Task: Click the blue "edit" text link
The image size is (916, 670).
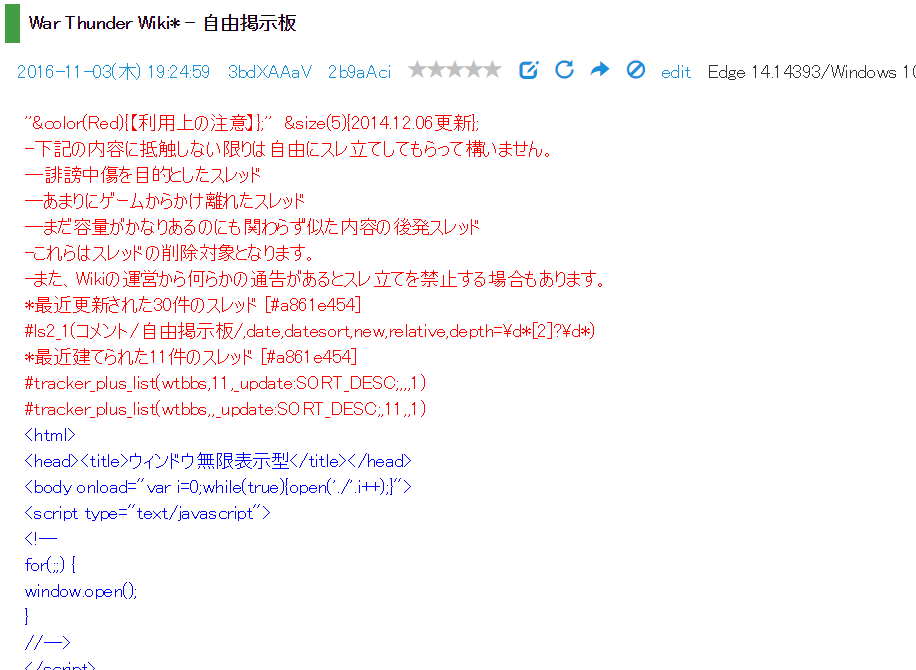Action: click(x=676, y=72)
